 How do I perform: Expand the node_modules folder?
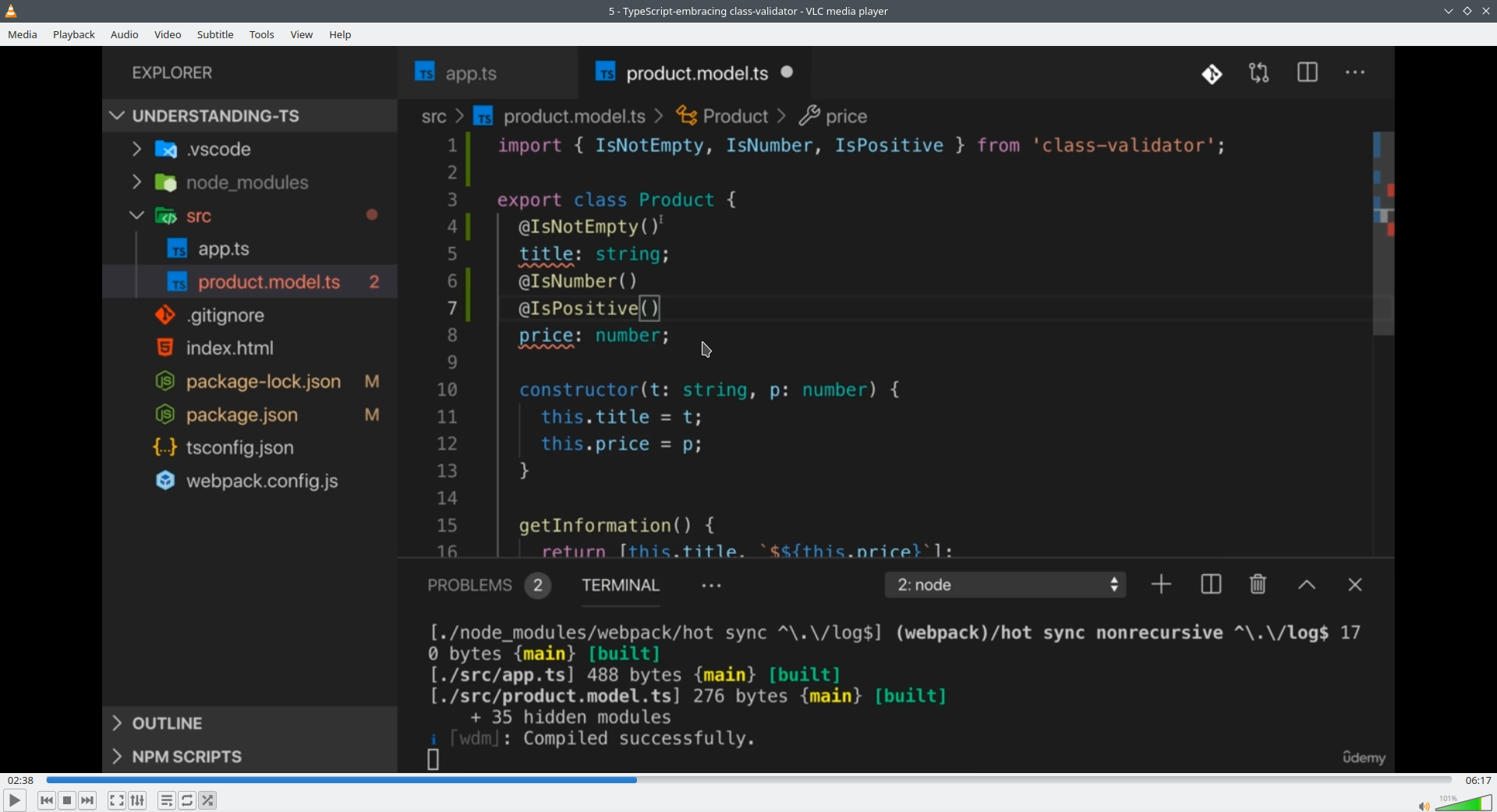pyautogui.click(x=249, y=182)
